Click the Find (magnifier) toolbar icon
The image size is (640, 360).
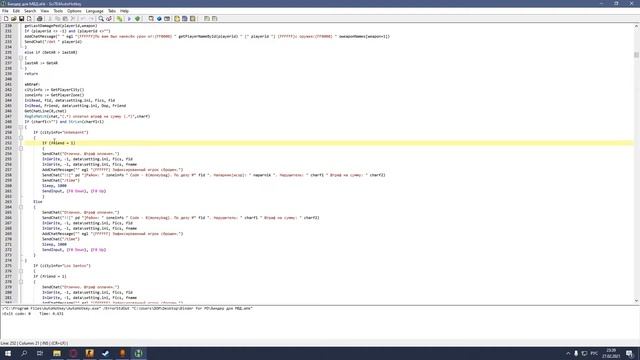(101, 18)
